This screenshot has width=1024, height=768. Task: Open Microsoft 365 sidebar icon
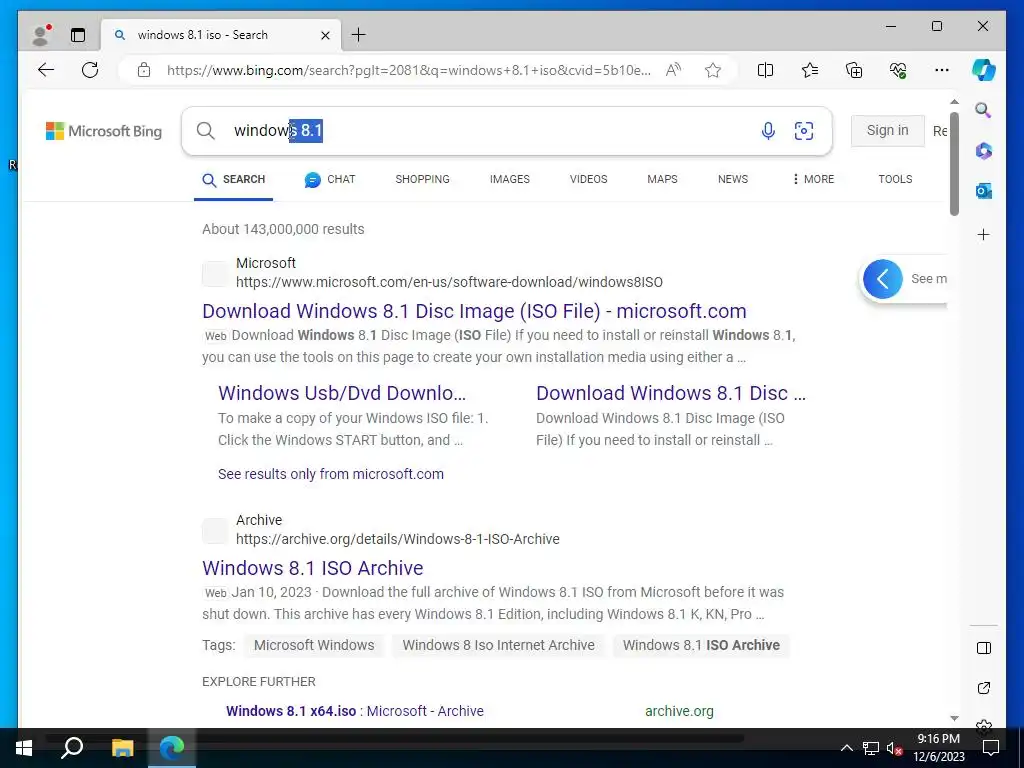pos(984,151)
